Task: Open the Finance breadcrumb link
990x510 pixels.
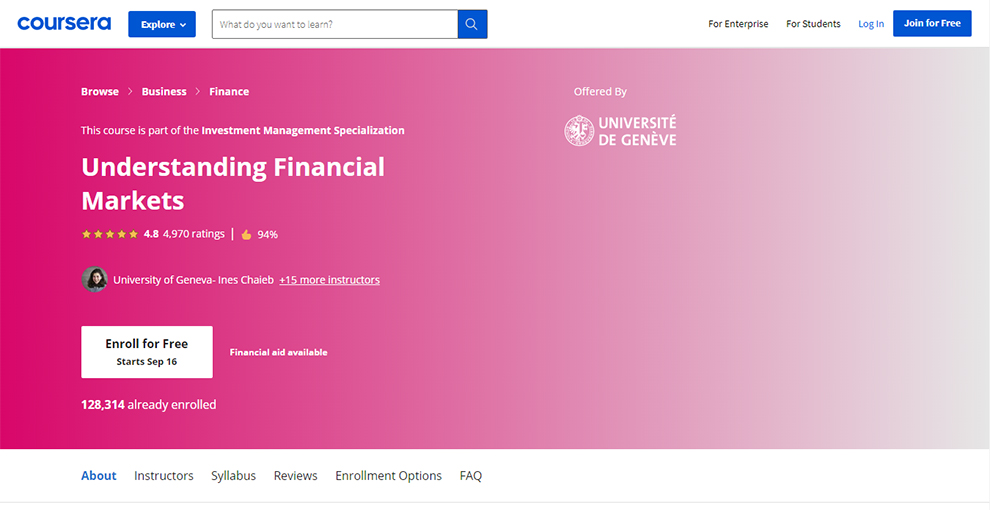Action: [229, 91]
